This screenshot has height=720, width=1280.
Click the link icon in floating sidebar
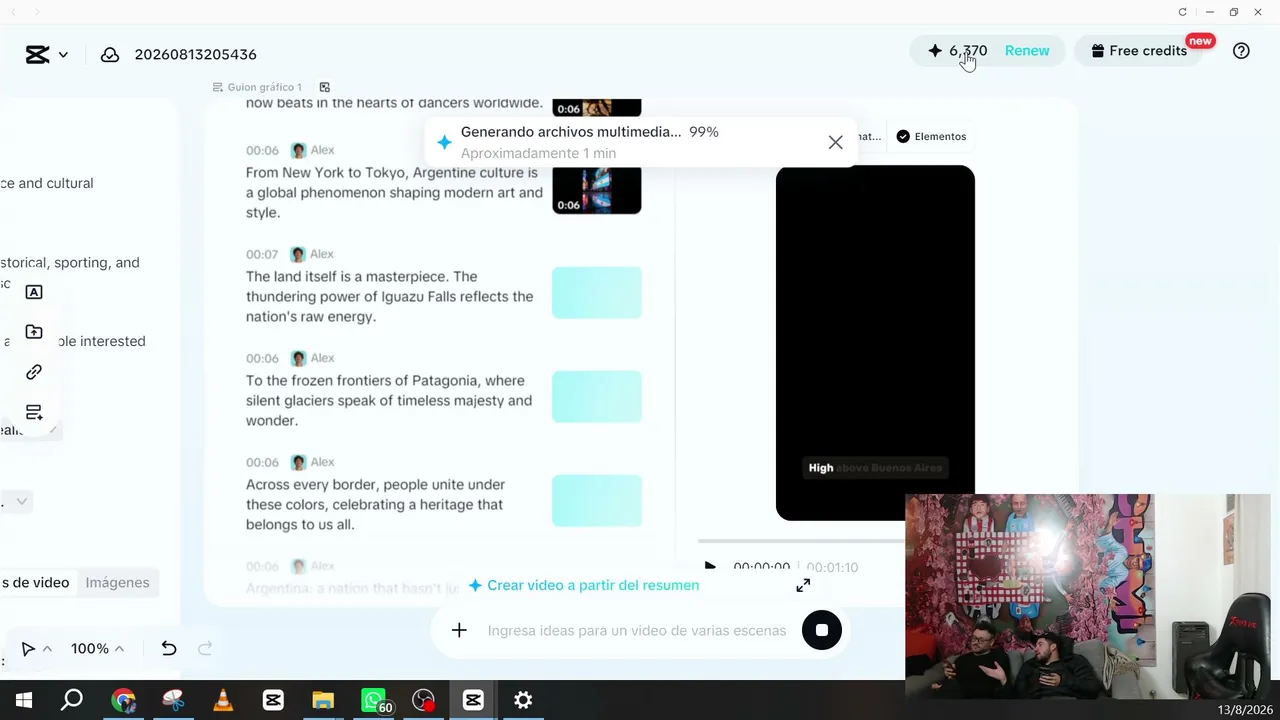pyautogui.click(x=34, y=372)
